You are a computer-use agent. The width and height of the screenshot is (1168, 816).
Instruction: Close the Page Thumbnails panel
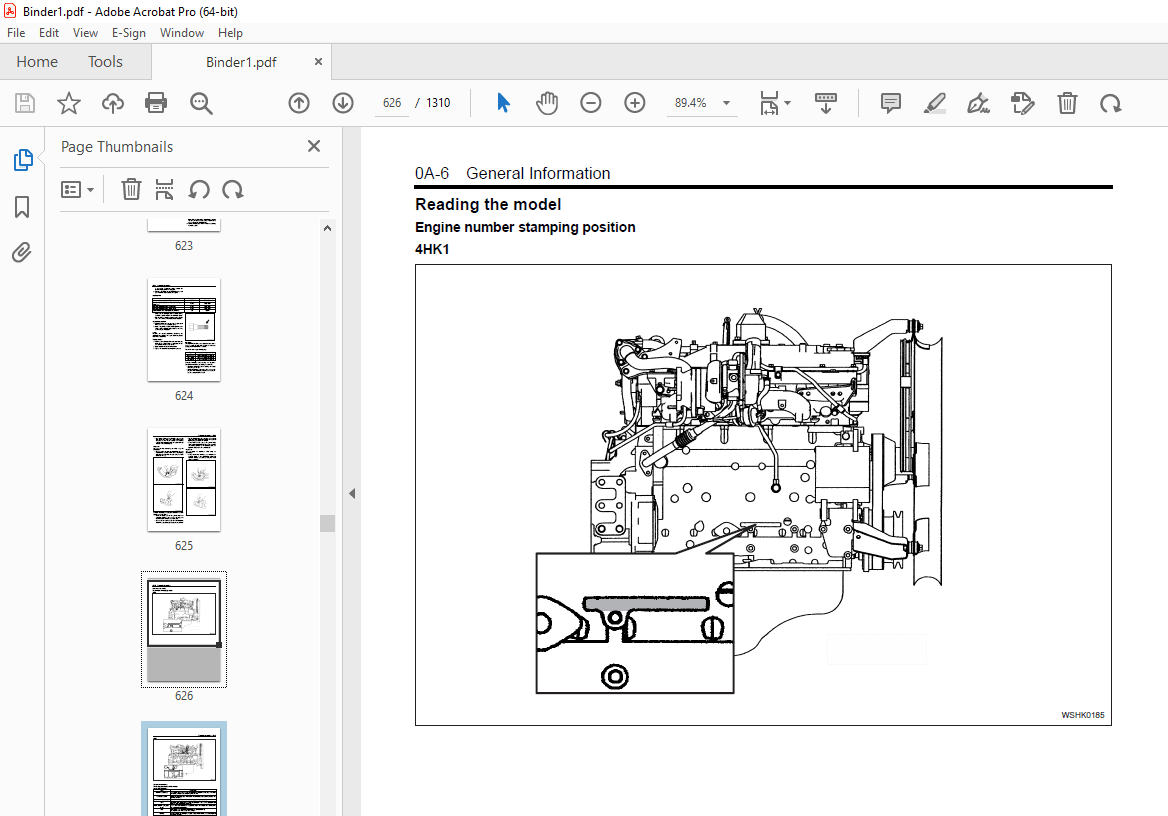pos(314,146)
